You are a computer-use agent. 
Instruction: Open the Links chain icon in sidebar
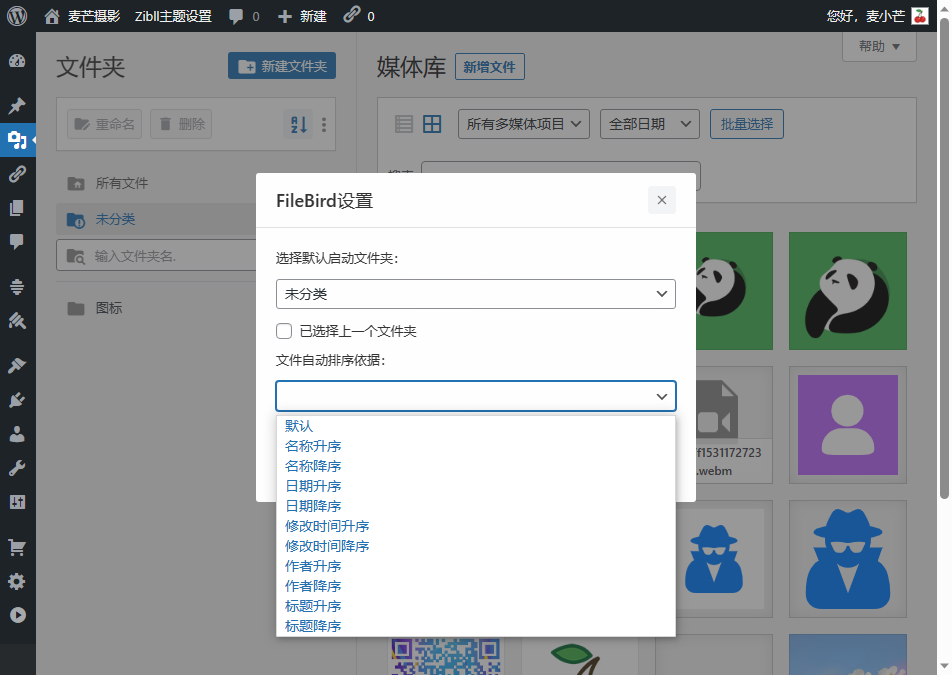point(17,174)
